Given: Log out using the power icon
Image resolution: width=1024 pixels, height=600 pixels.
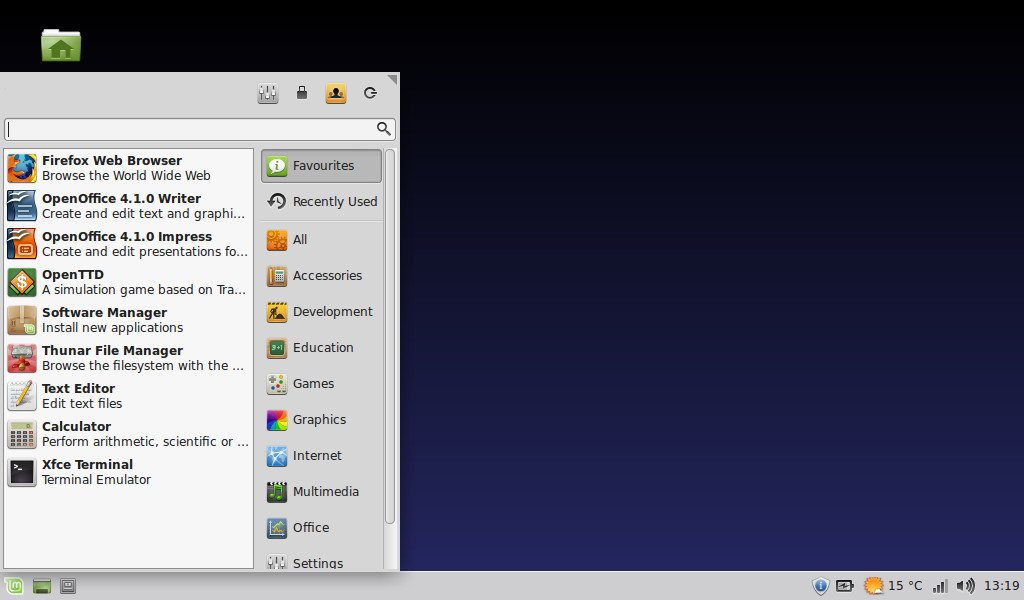Looking at the screenshot, I should pos(369,92).
